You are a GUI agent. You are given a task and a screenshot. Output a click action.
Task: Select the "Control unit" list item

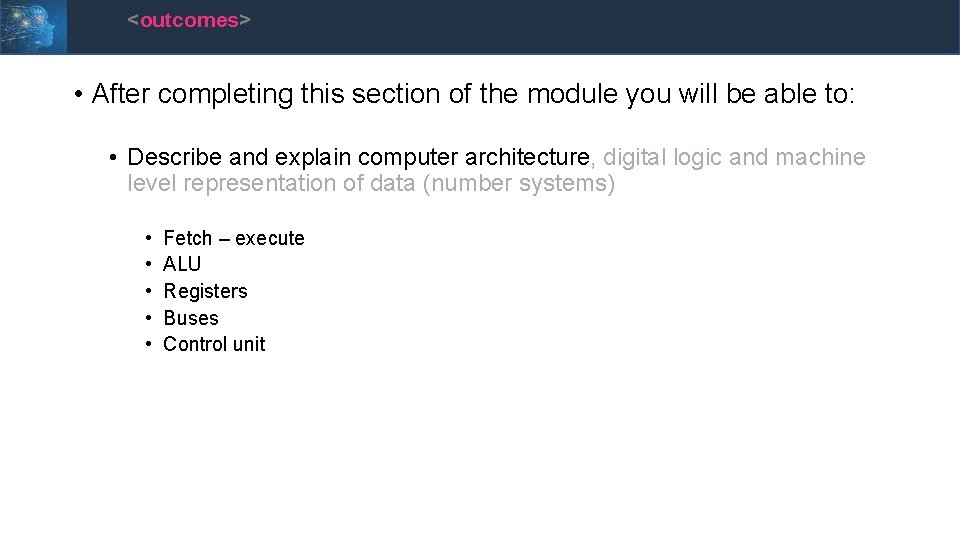click(x=214, y=344)
